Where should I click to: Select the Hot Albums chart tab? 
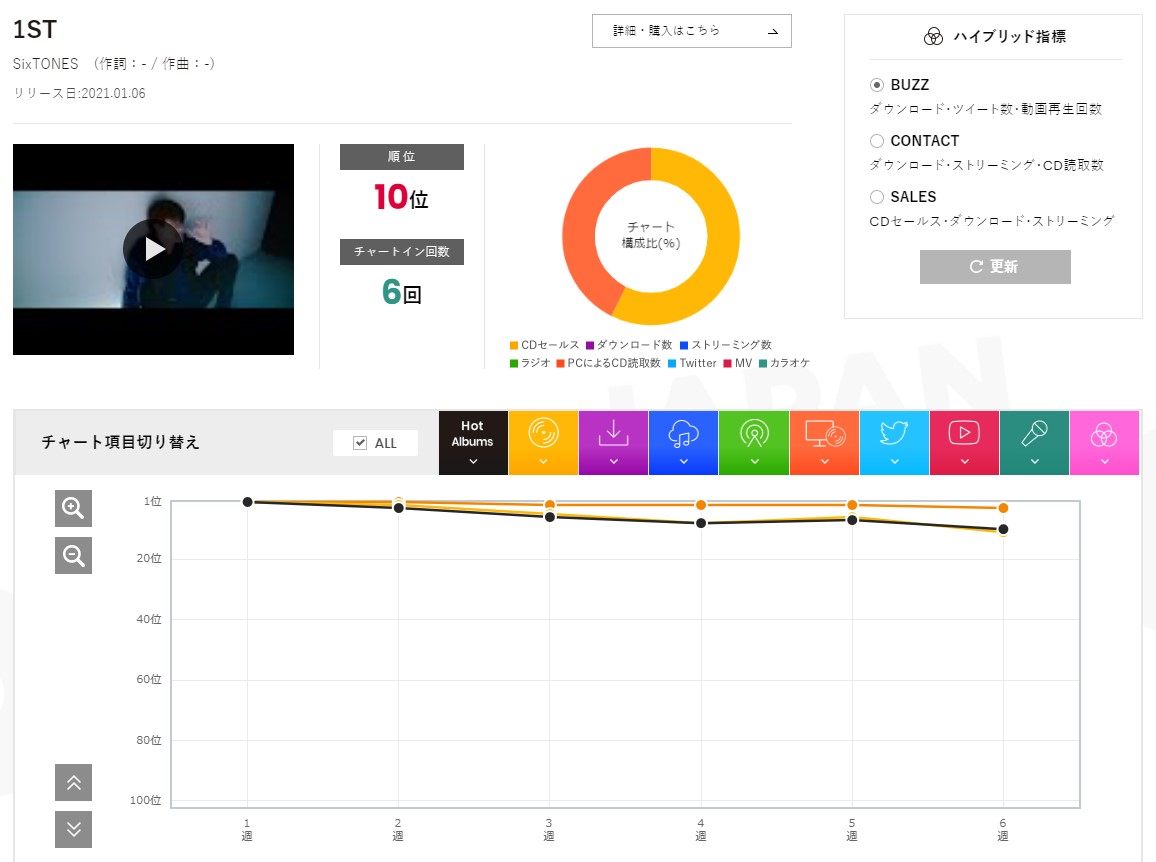coord(473,442)
